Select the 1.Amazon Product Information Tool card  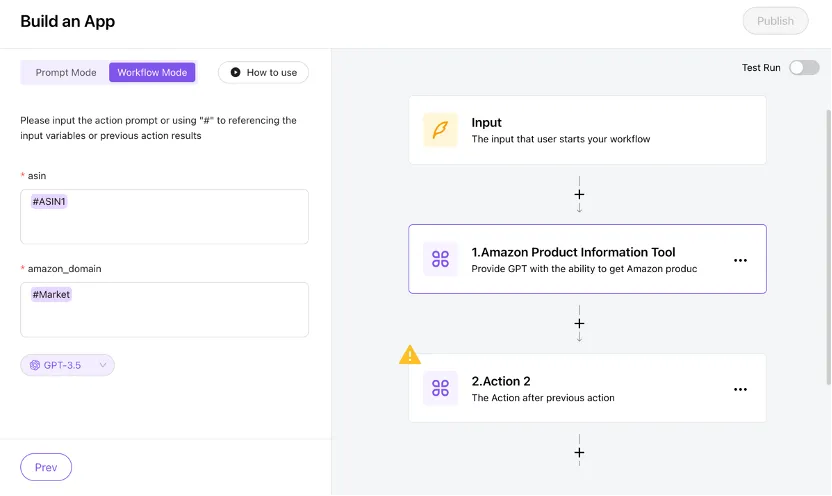pyautogui.click(x=587, y=259)
